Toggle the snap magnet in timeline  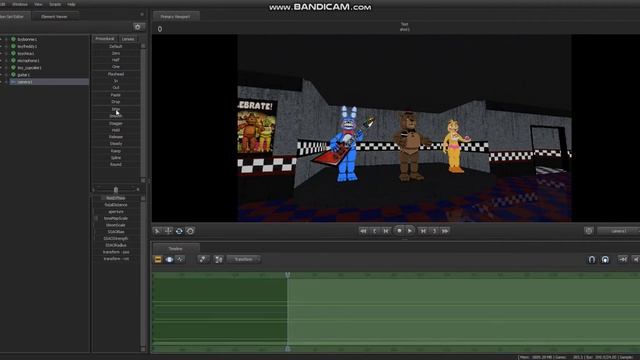coord(591,260)
